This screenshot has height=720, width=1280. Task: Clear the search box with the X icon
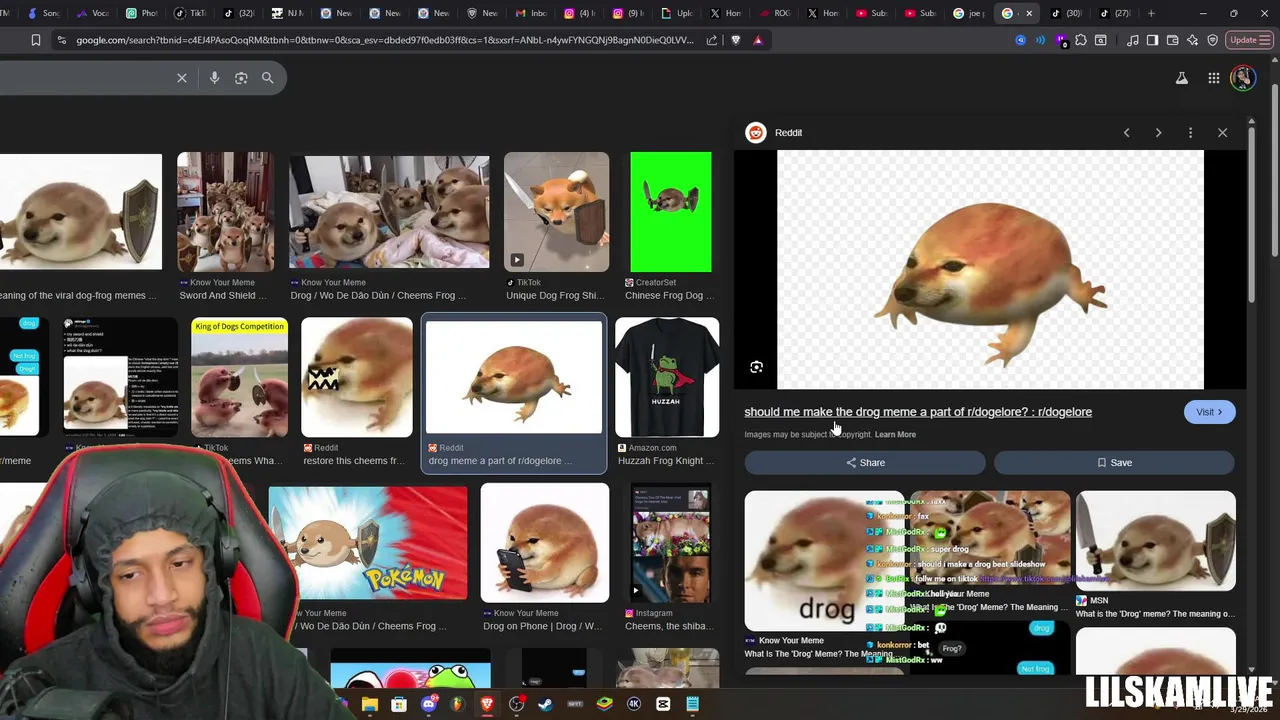[x=182, y=78]
